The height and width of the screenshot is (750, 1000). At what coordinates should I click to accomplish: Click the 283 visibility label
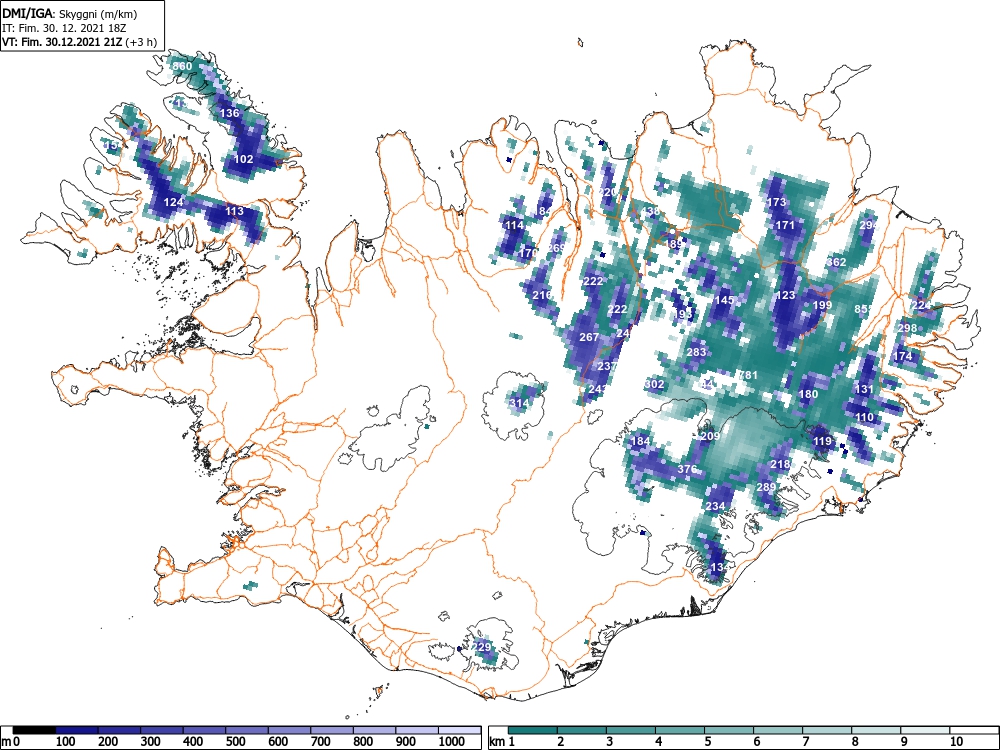click(x=696, y=352)
